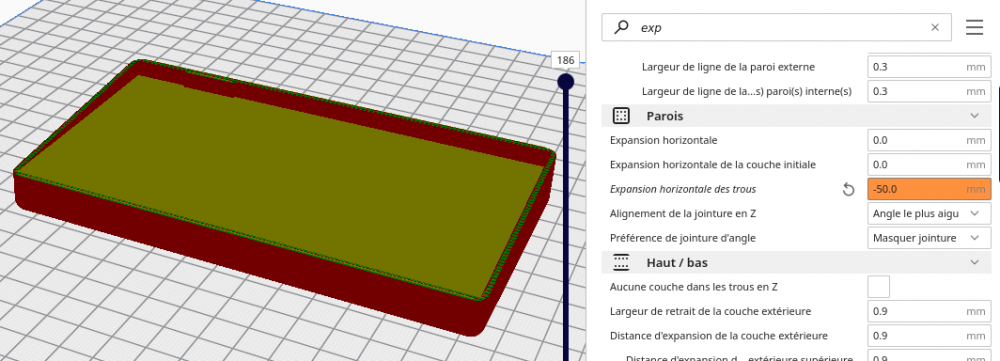Viewport: 1000px width, 361px height.
Task: Click the layer number 186 box
Action: (565, 61)
